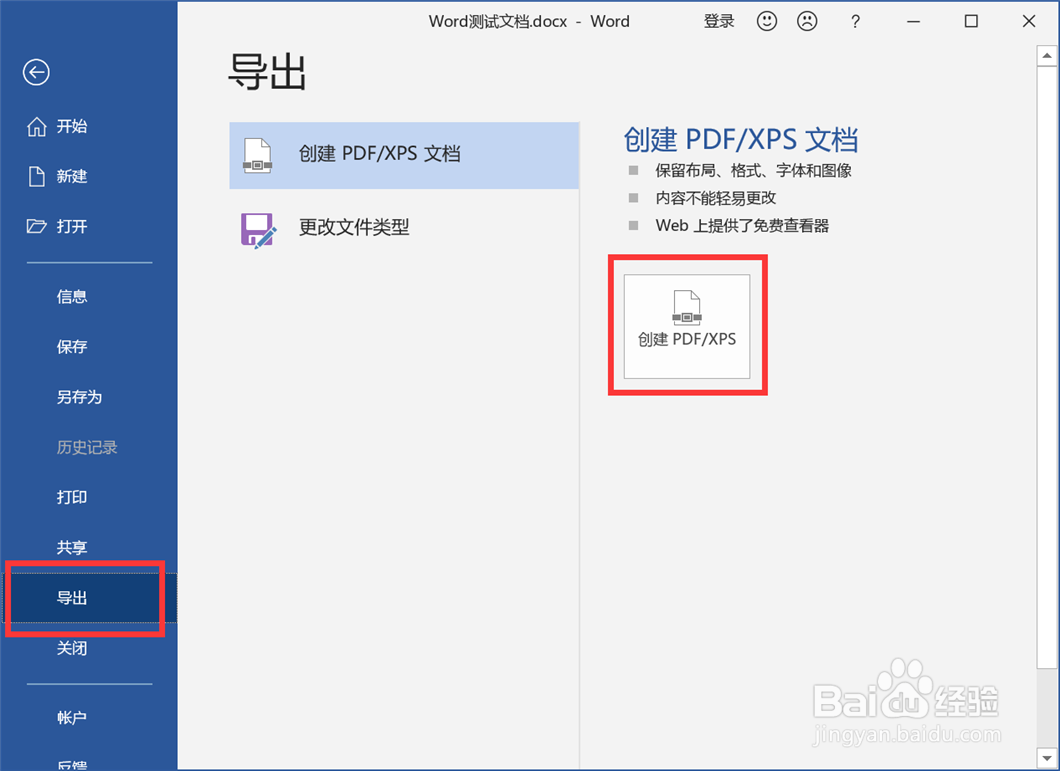Open the 共享 panel
The width and height of the screenshot is (1060, 771).
pyautogui.click(x=71, y=547)
